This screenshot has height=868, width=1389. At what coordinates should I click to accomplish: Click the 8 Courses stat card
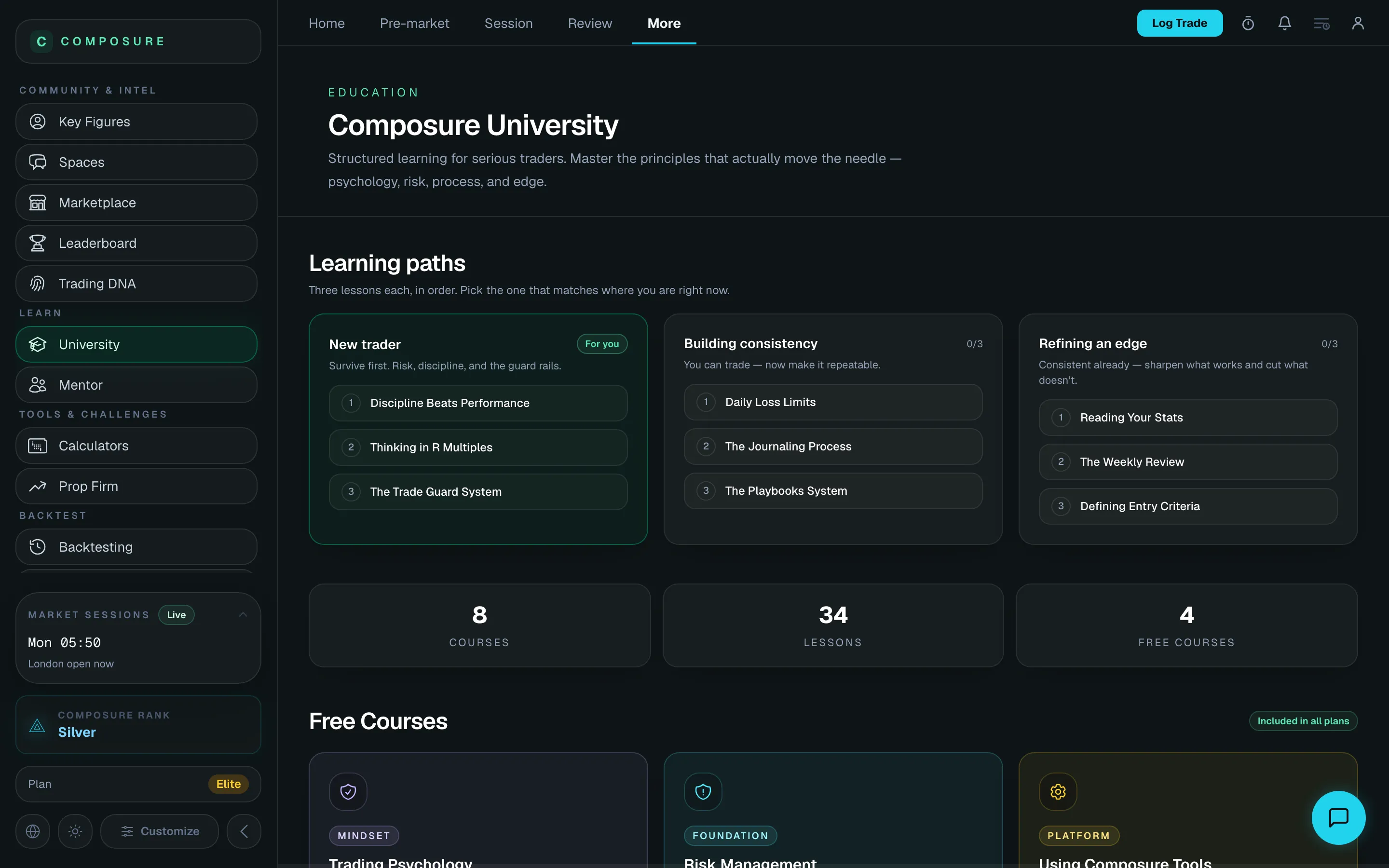[x=480, y=626]
